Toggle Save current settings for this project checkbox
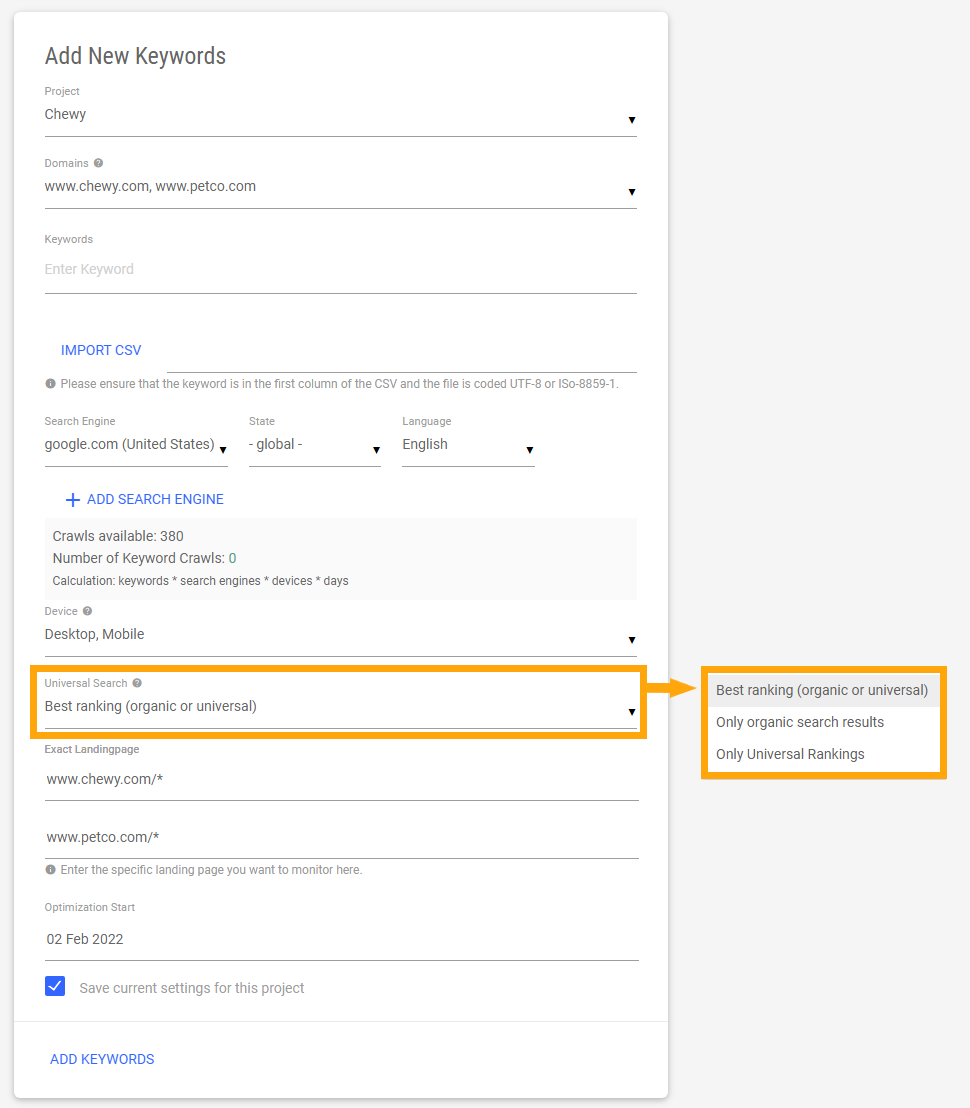Viewport: 970px width, 1108px height. coord(55,986)
